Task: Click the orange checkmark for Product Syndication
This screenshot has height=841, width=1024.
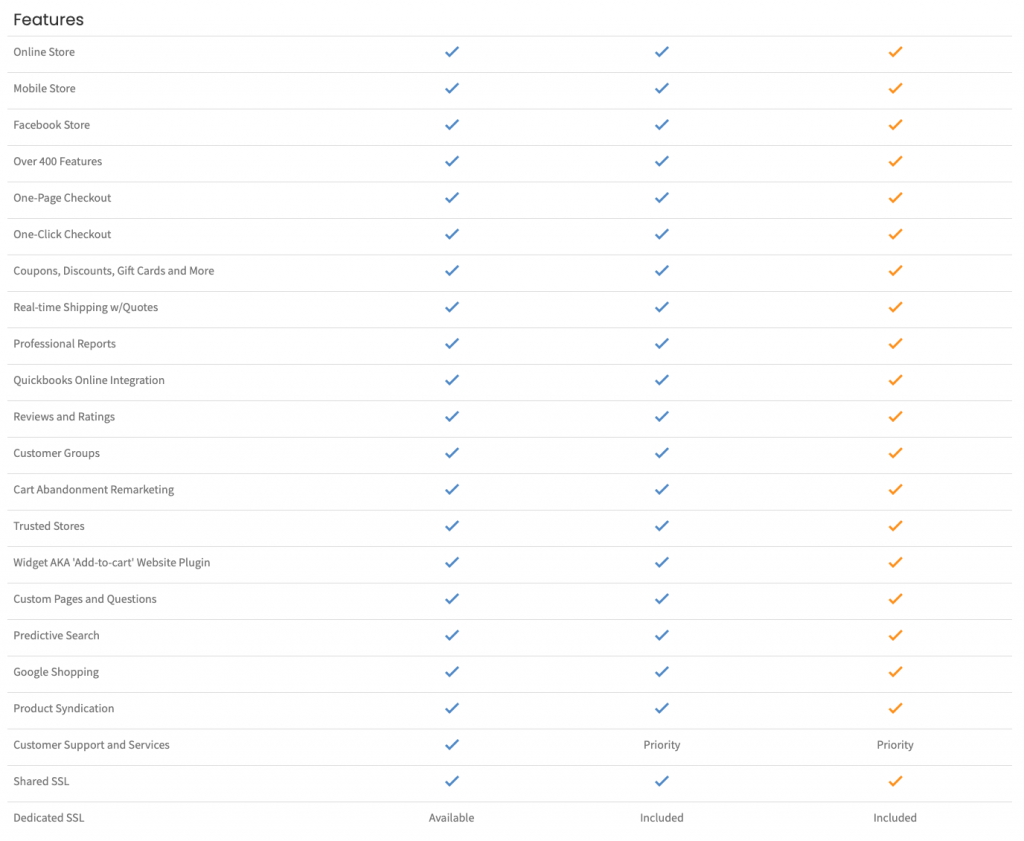Action: pos(895,708)
